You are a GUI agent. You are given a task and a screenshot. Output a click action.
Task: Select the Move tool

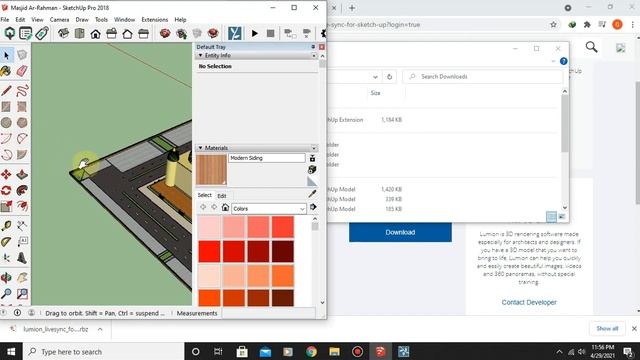6,174
